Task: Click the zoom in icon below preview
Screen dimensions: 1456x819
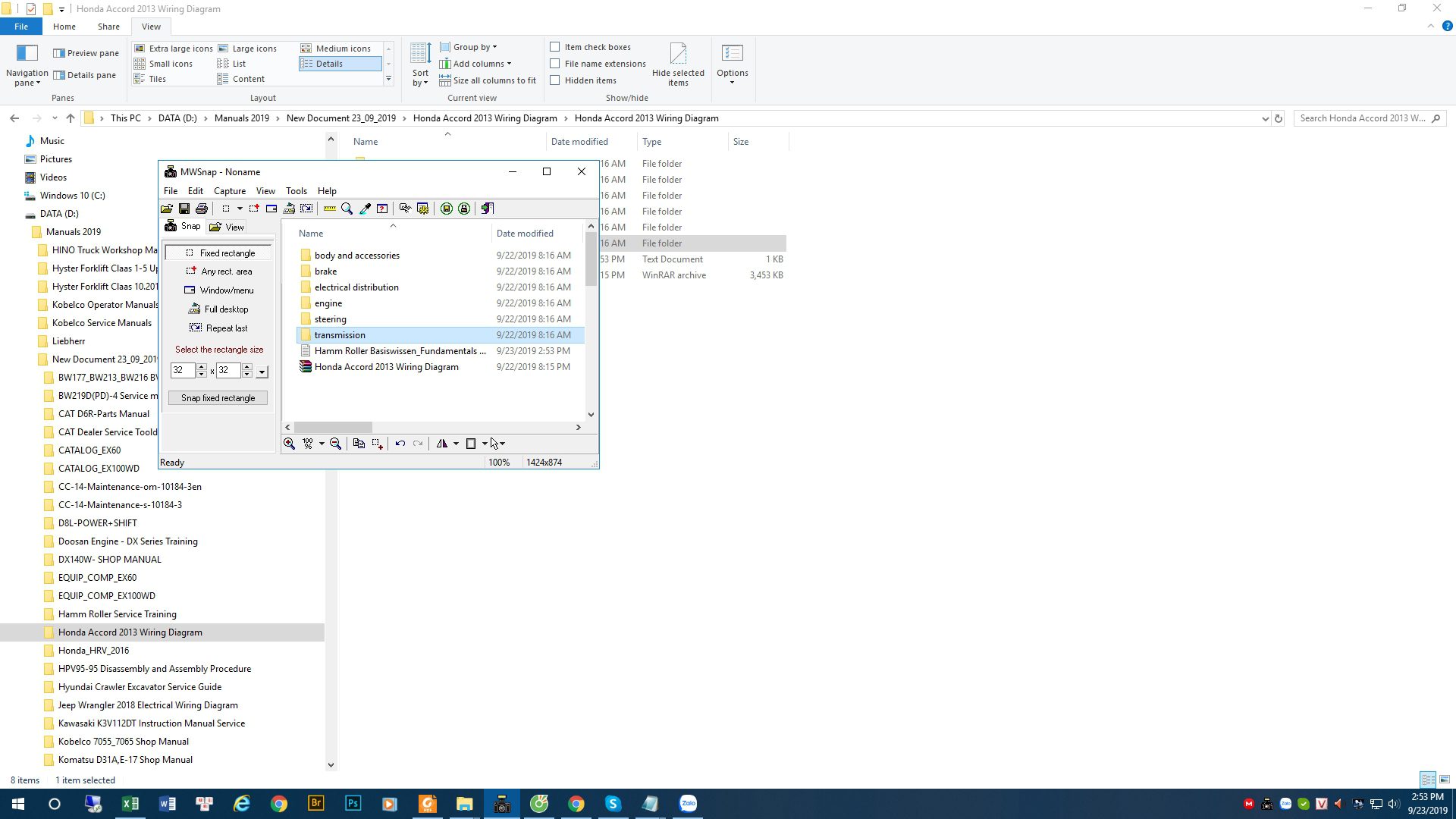Action: (289, 444)
